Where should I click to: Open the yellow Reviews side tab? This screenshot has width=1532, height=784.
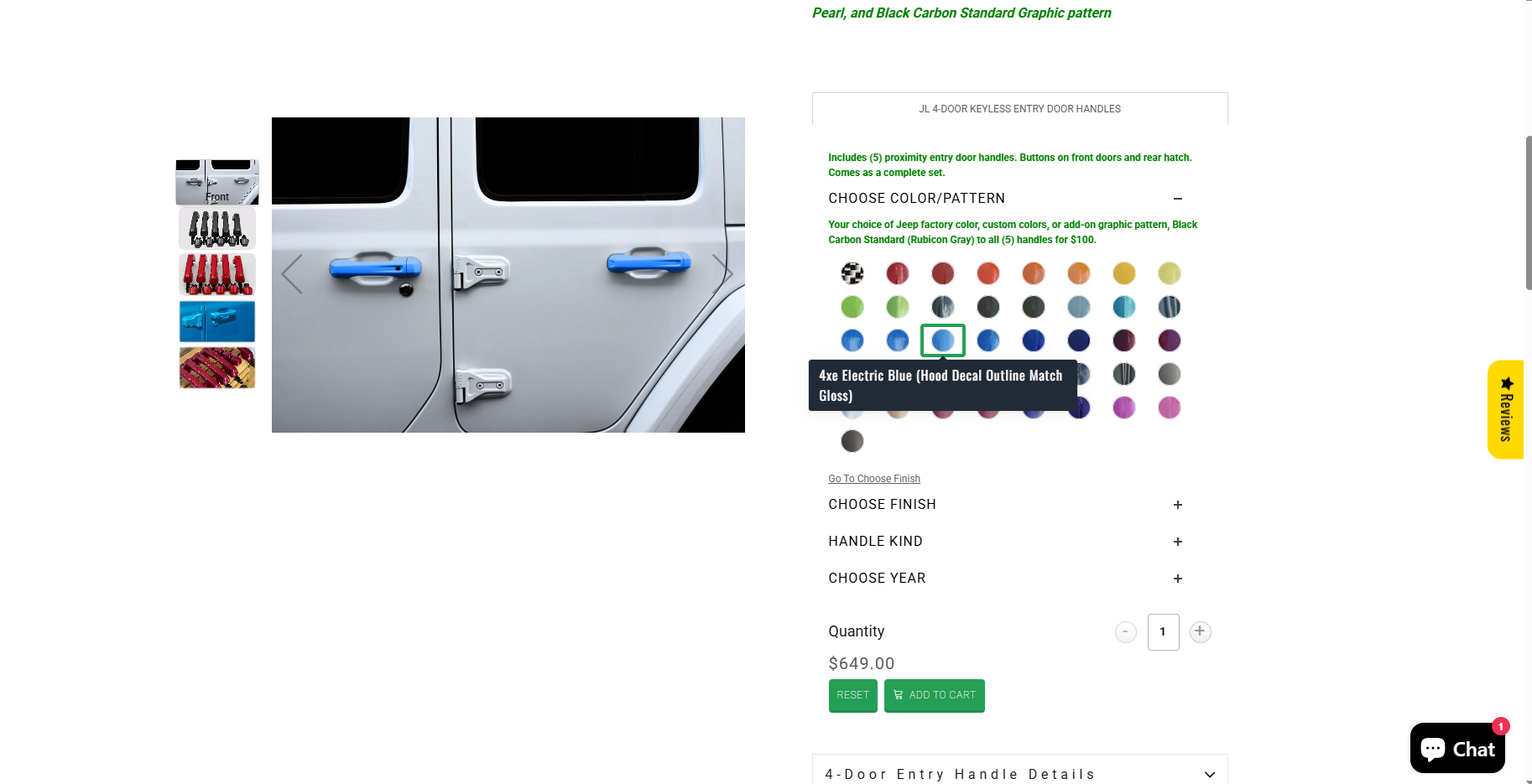click(1506, 409)
